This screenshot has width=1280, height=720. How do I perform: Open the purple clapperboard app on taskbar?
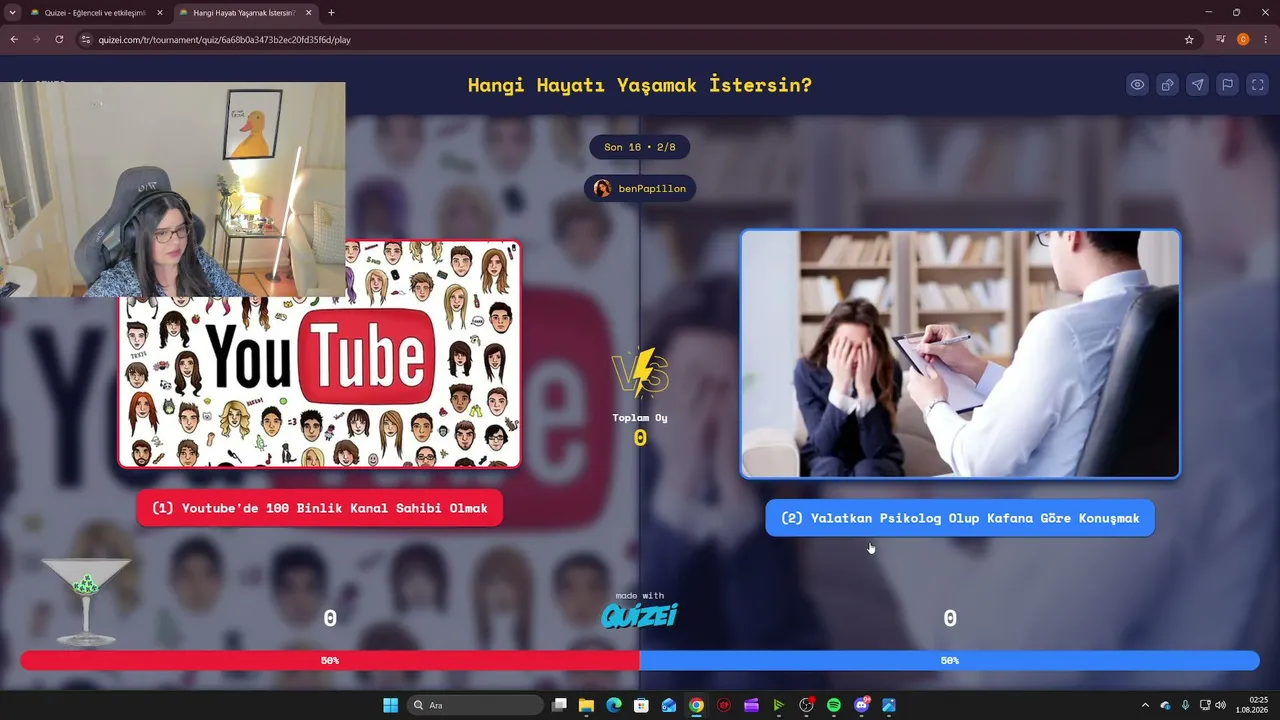pos(751,705)
